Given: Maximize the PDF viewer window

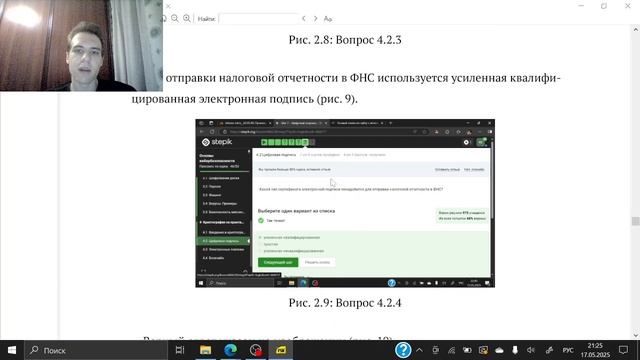Looking at the screenshot, I should point(604,6).
